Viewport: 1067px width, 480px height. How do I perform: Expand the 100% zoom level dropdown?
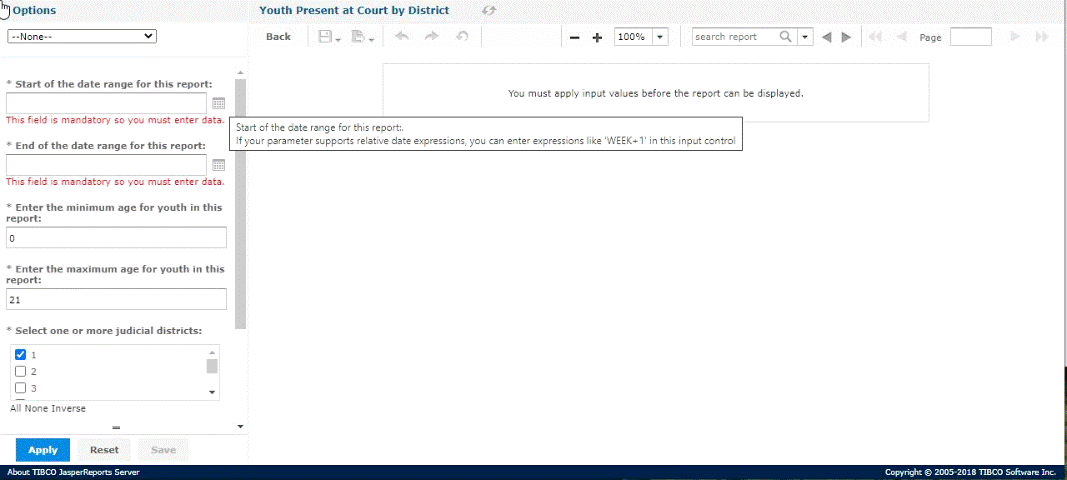(x=660, y=37)
